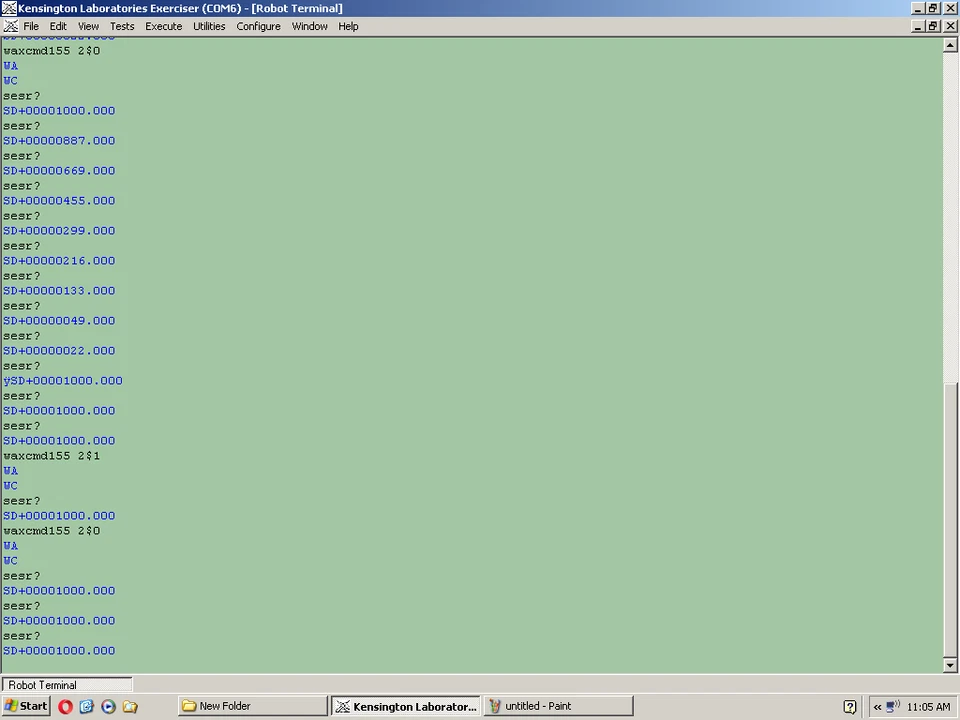Click the ÿSD+00001000.000 response line

(x=63, y=381)
